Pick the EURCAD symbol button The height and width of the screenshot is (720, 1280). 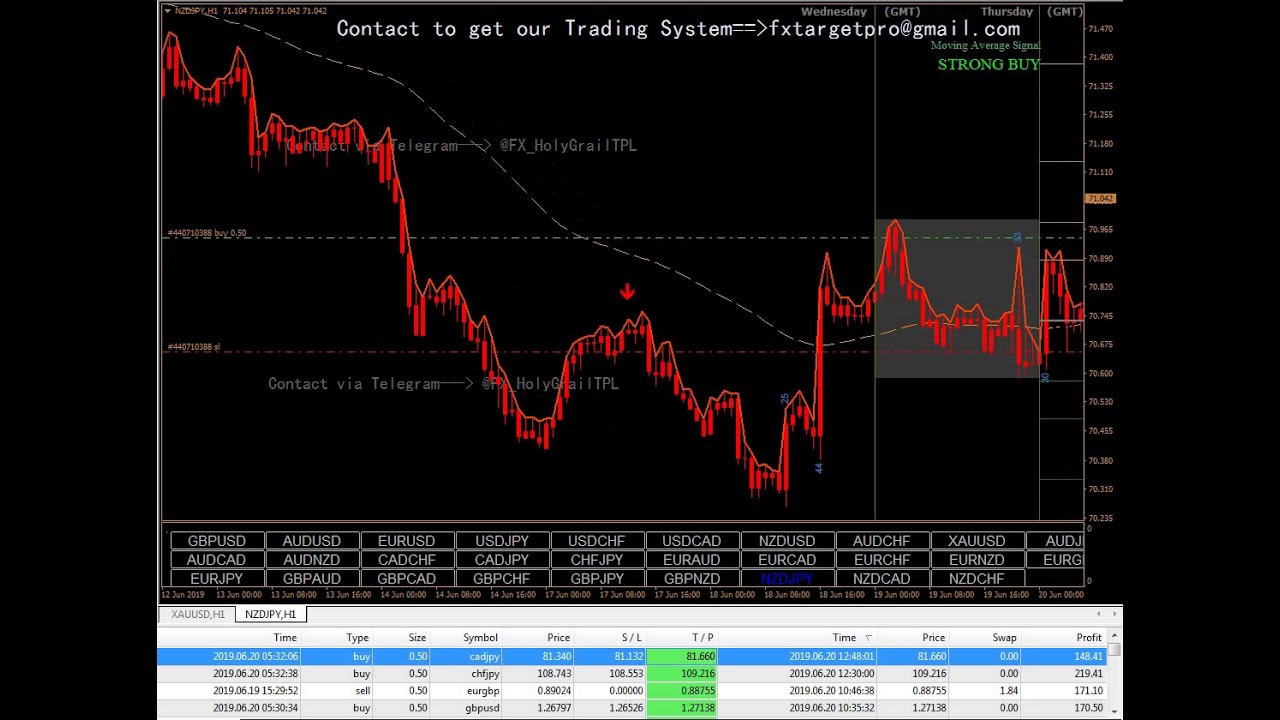[786, 560]
